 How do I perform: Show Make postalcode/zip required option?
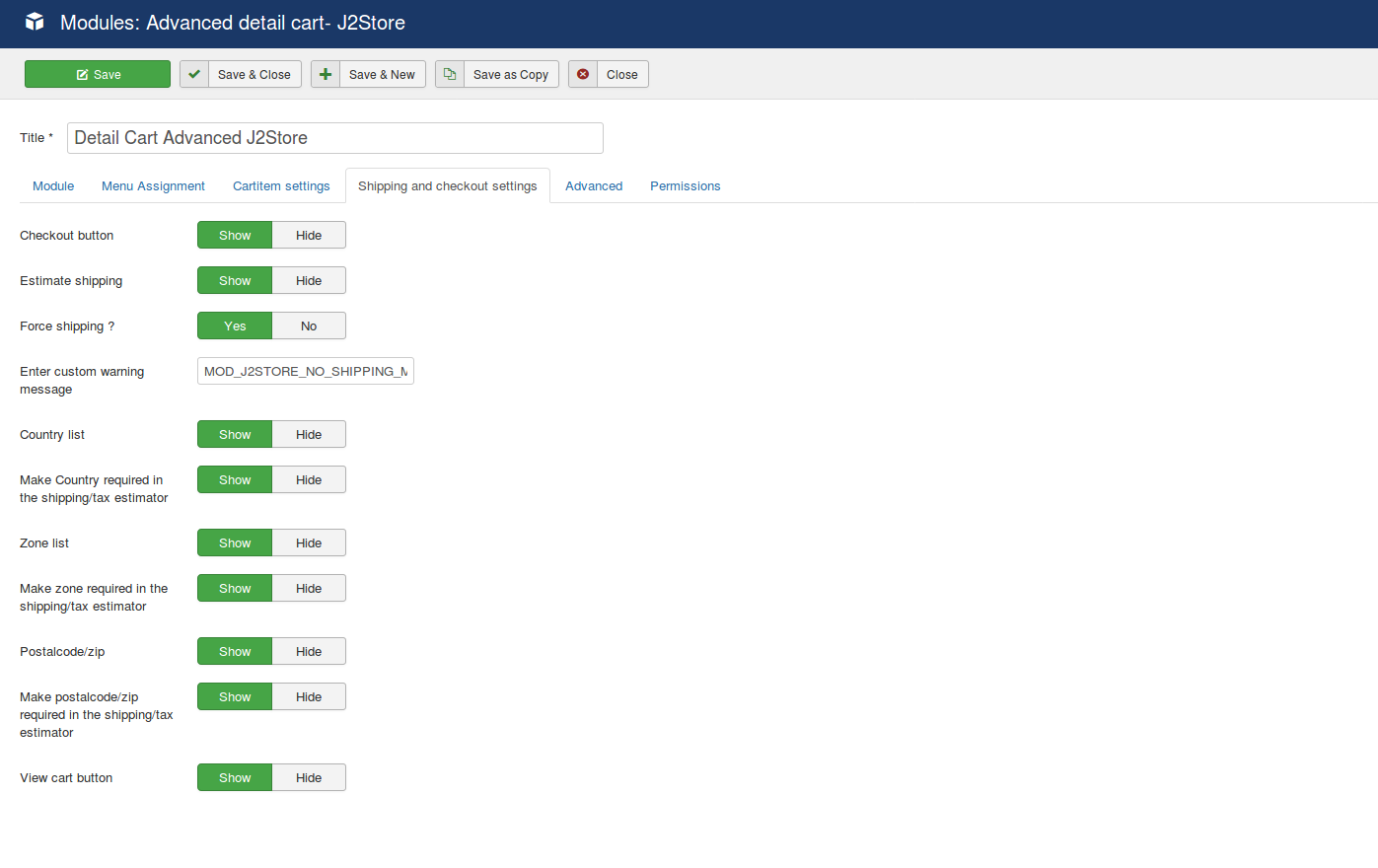(235, 696)
